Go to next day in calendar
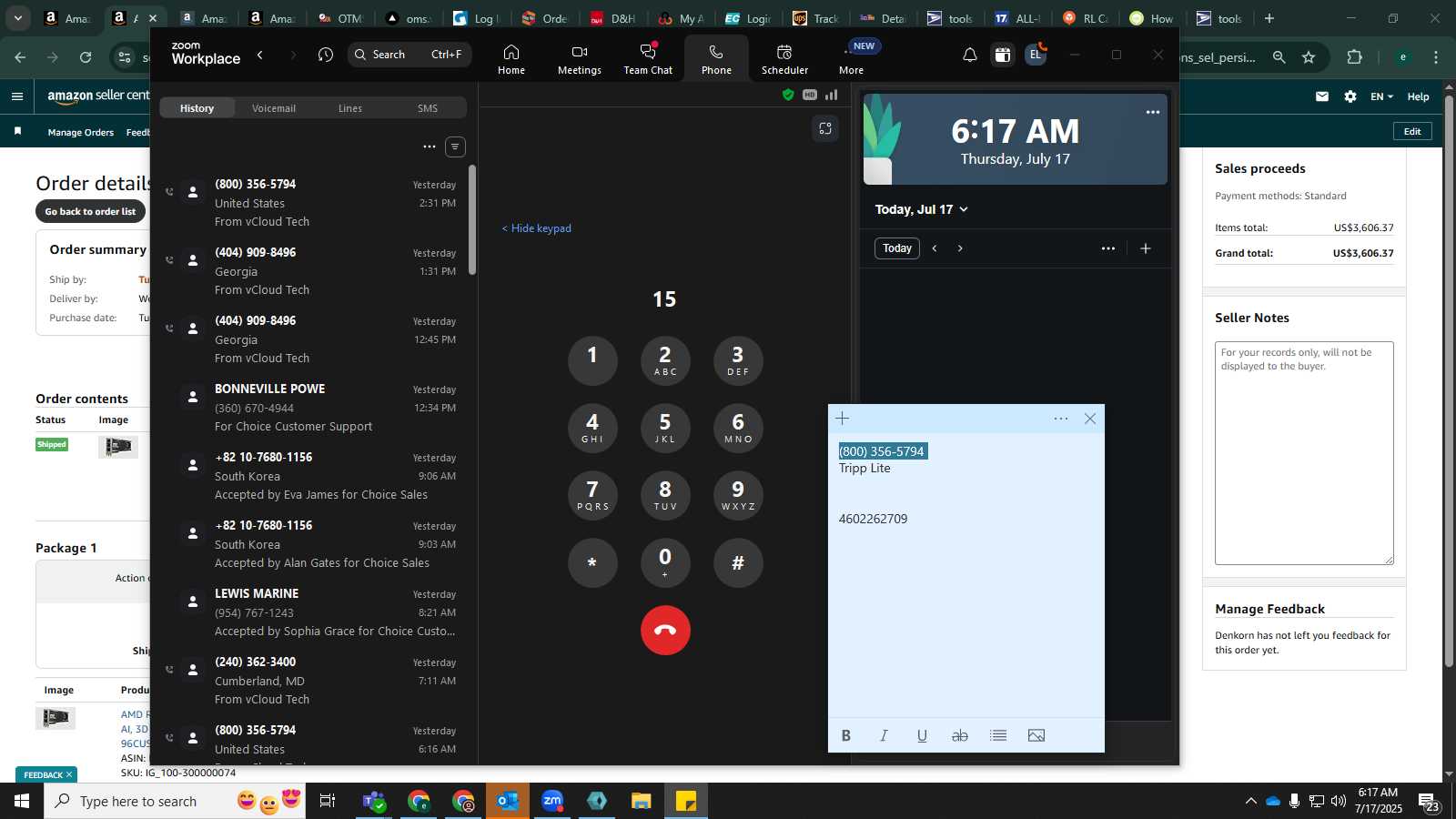Screen dimensions: 1456x819 (960, 248)
